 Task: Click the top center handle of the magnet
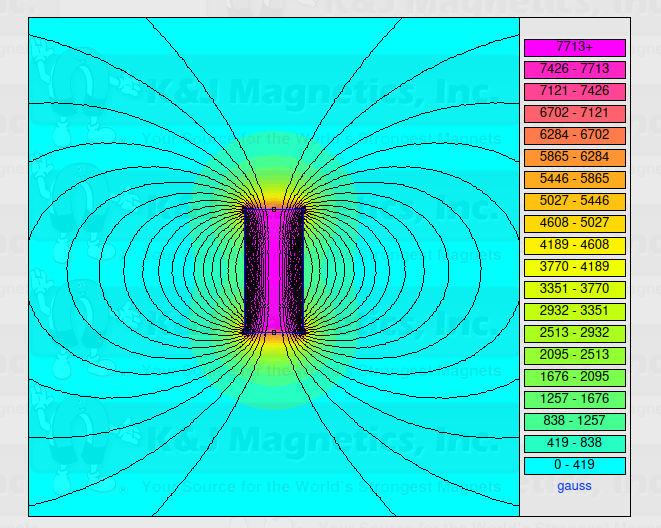pos(274,209)
